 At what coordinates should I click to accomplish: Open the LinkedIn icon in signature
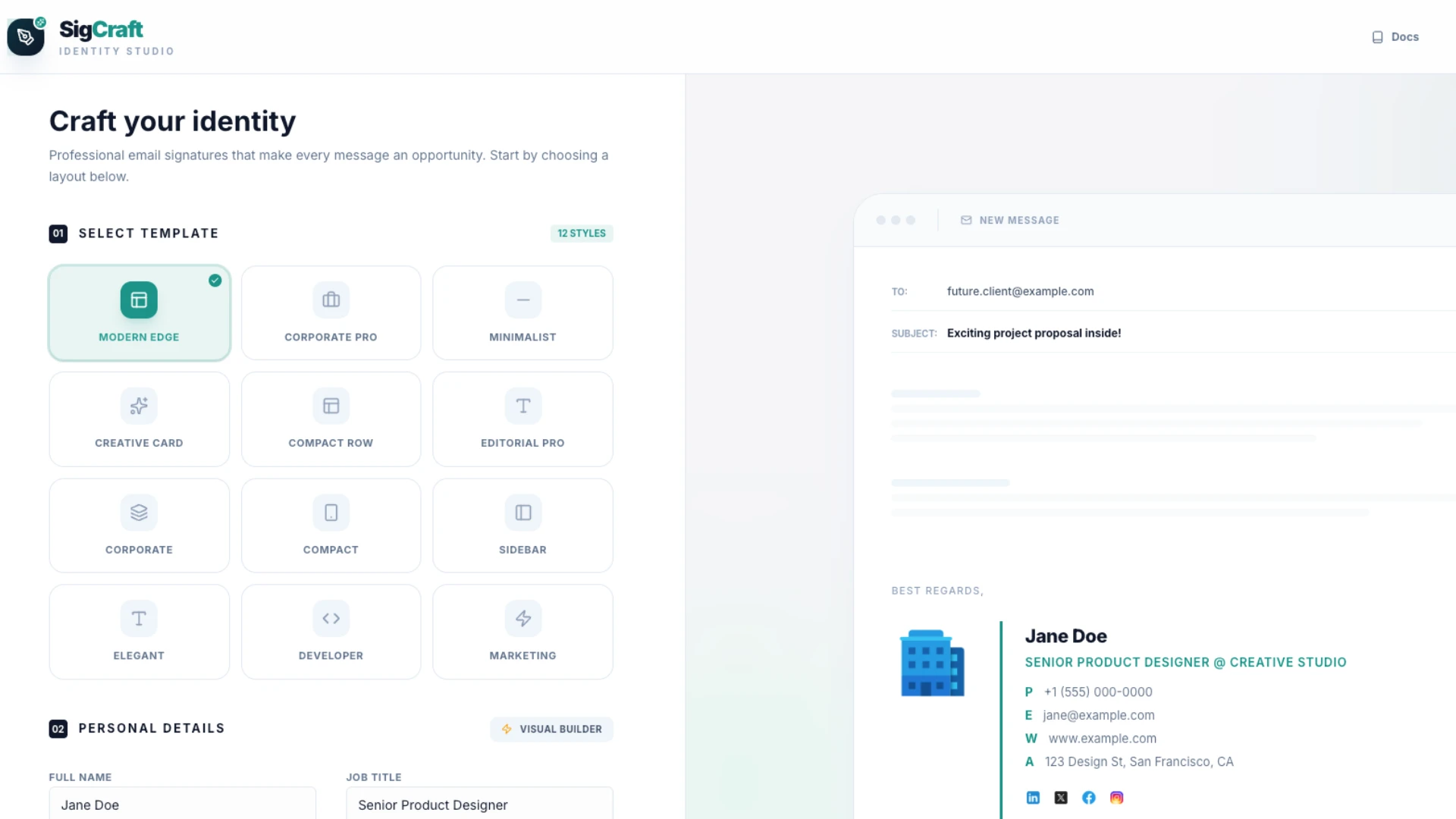tap(1033, 798)
